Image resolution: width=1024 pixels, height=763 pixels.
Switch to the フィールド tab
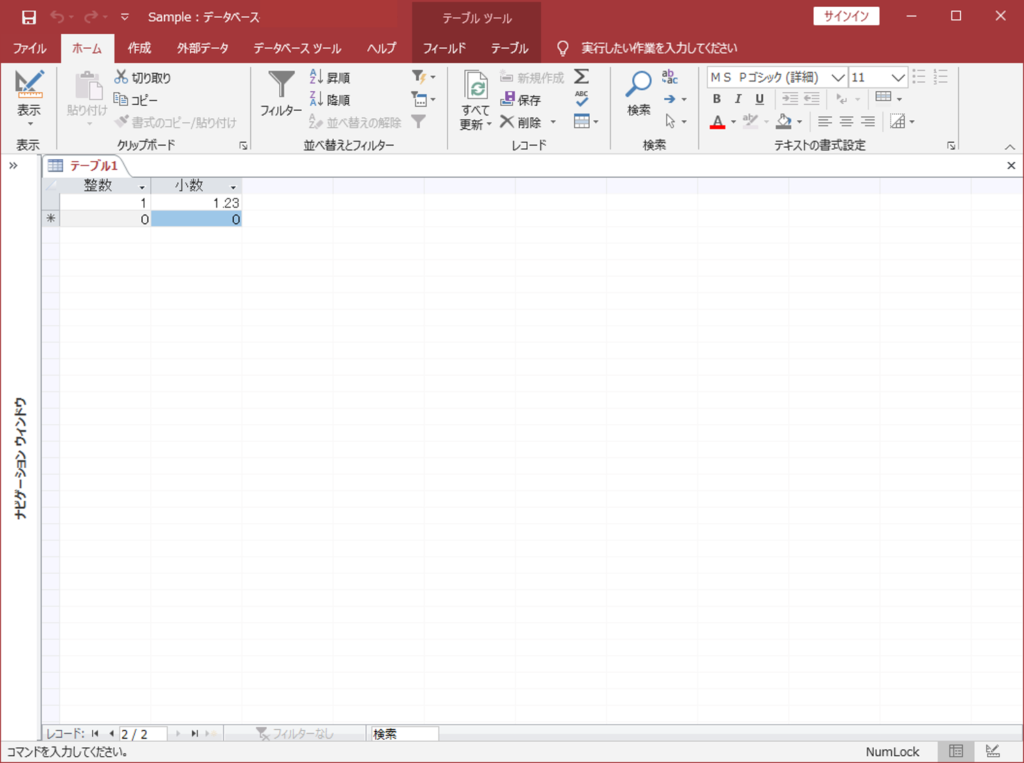click(x=444, y=48)
